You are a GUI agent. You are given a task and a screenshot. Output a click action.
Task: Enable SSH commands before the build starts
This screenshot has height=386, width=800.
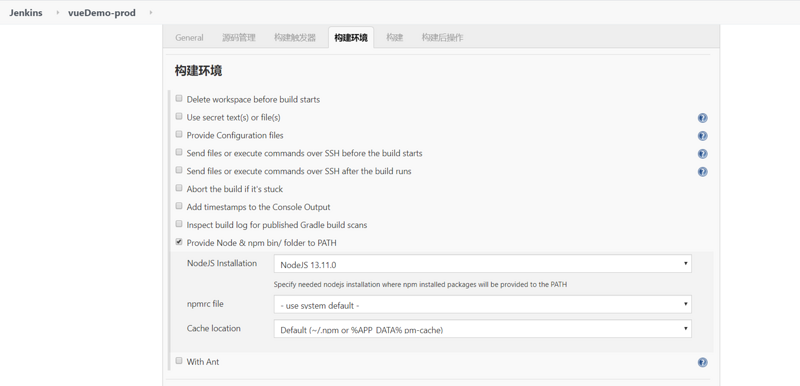[179, 152]
